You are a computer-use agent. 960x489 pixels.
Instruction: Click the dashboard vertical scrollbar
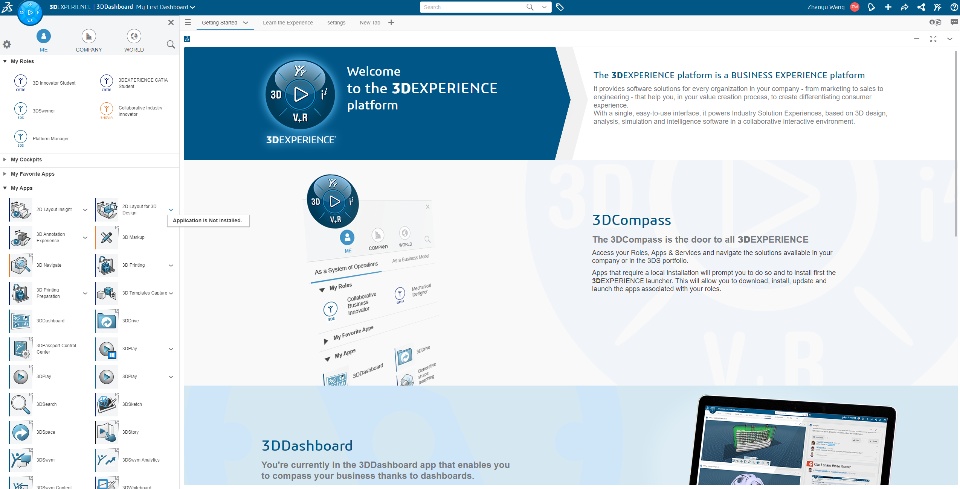(956, 142)
